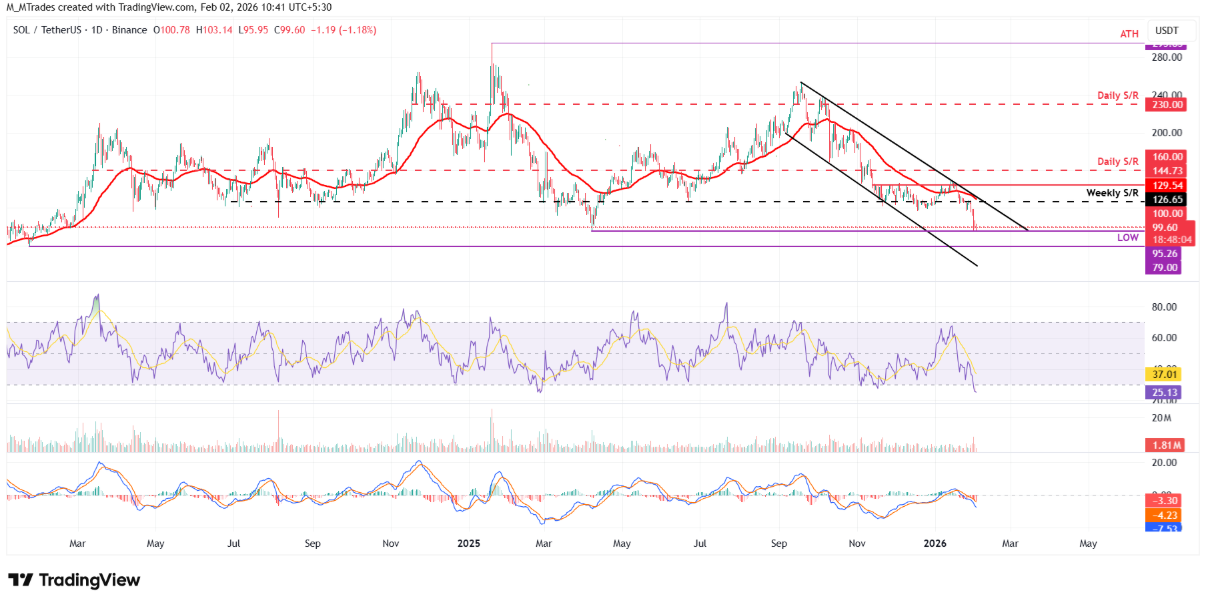
Task: Click the blue -7.53 MACD value tag
Action: tap(1168, 528)
